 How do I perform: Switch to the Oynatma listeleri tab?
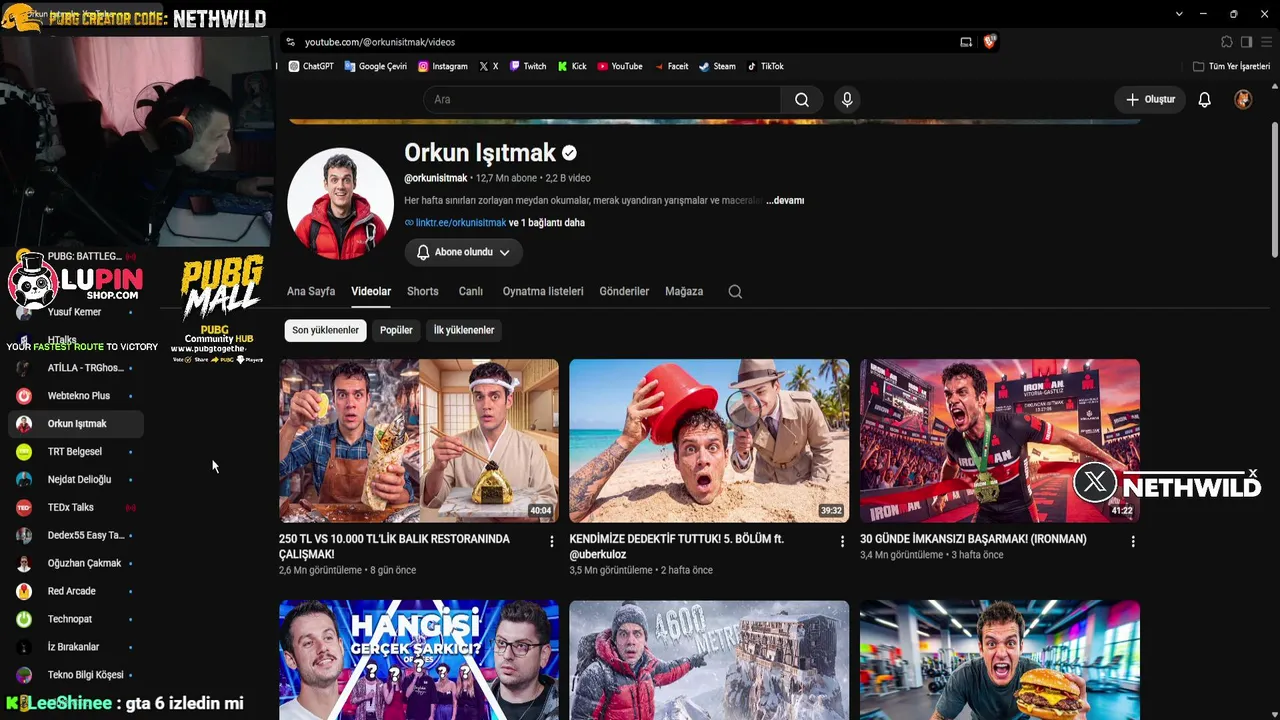[x=543, y=292]
